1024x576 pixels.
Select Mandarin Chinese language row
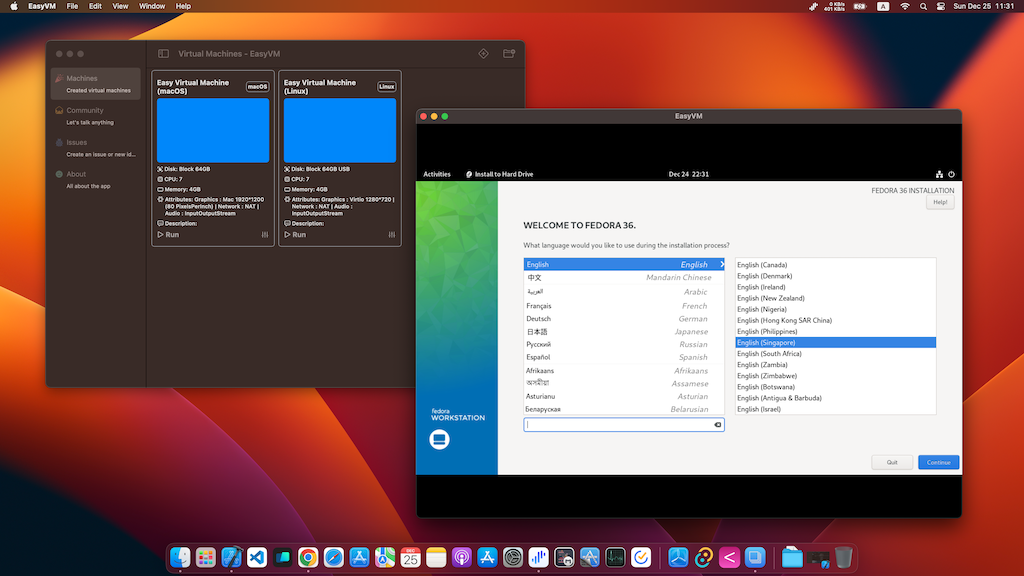tap(624, 278)
